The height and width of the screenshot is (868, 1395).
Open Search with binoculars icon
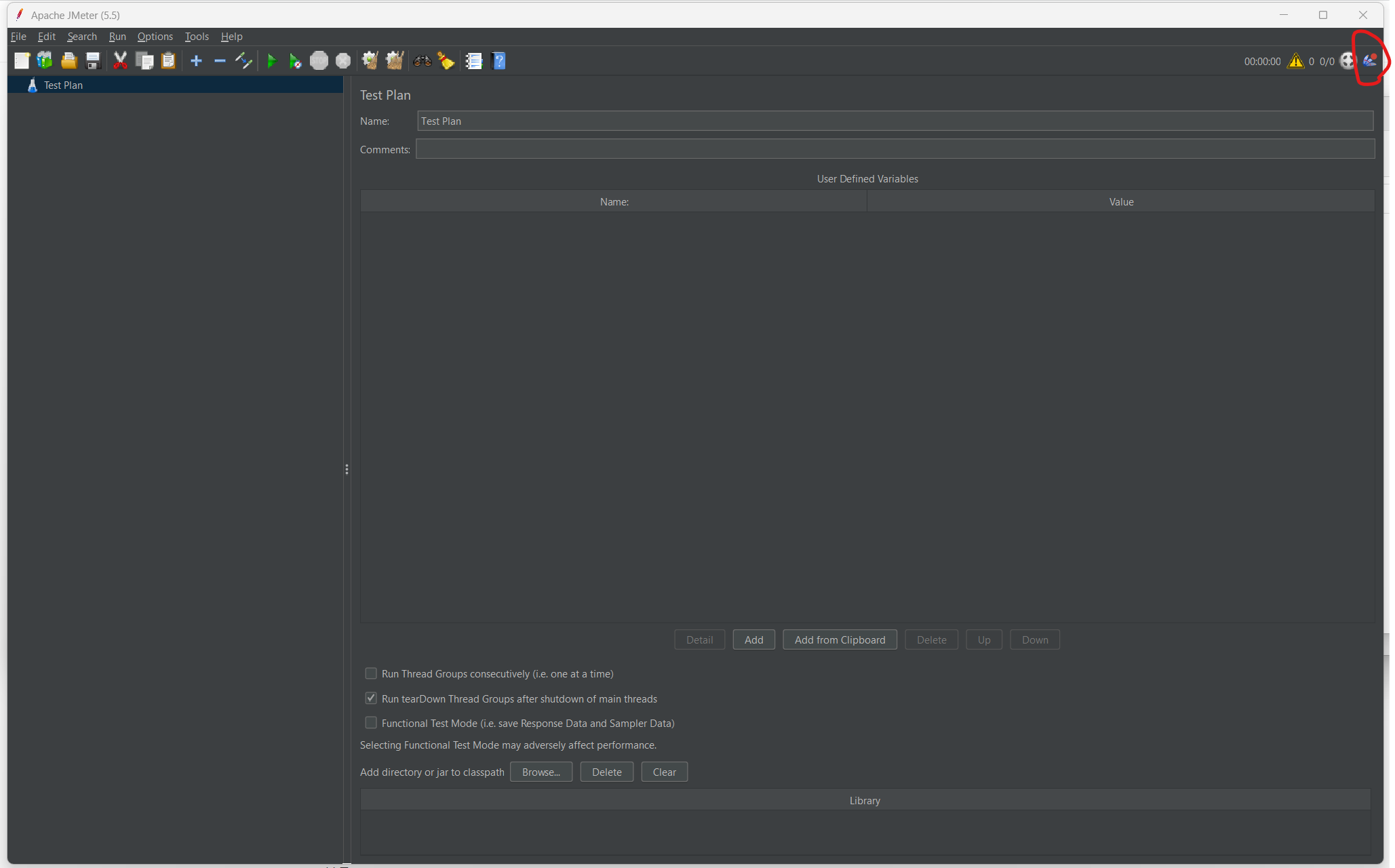(x=423, y=61)
